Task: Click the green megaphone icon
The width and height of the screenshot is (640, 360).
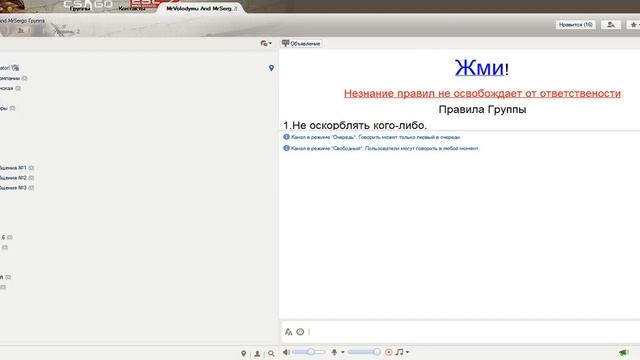Action: (623, 352)
